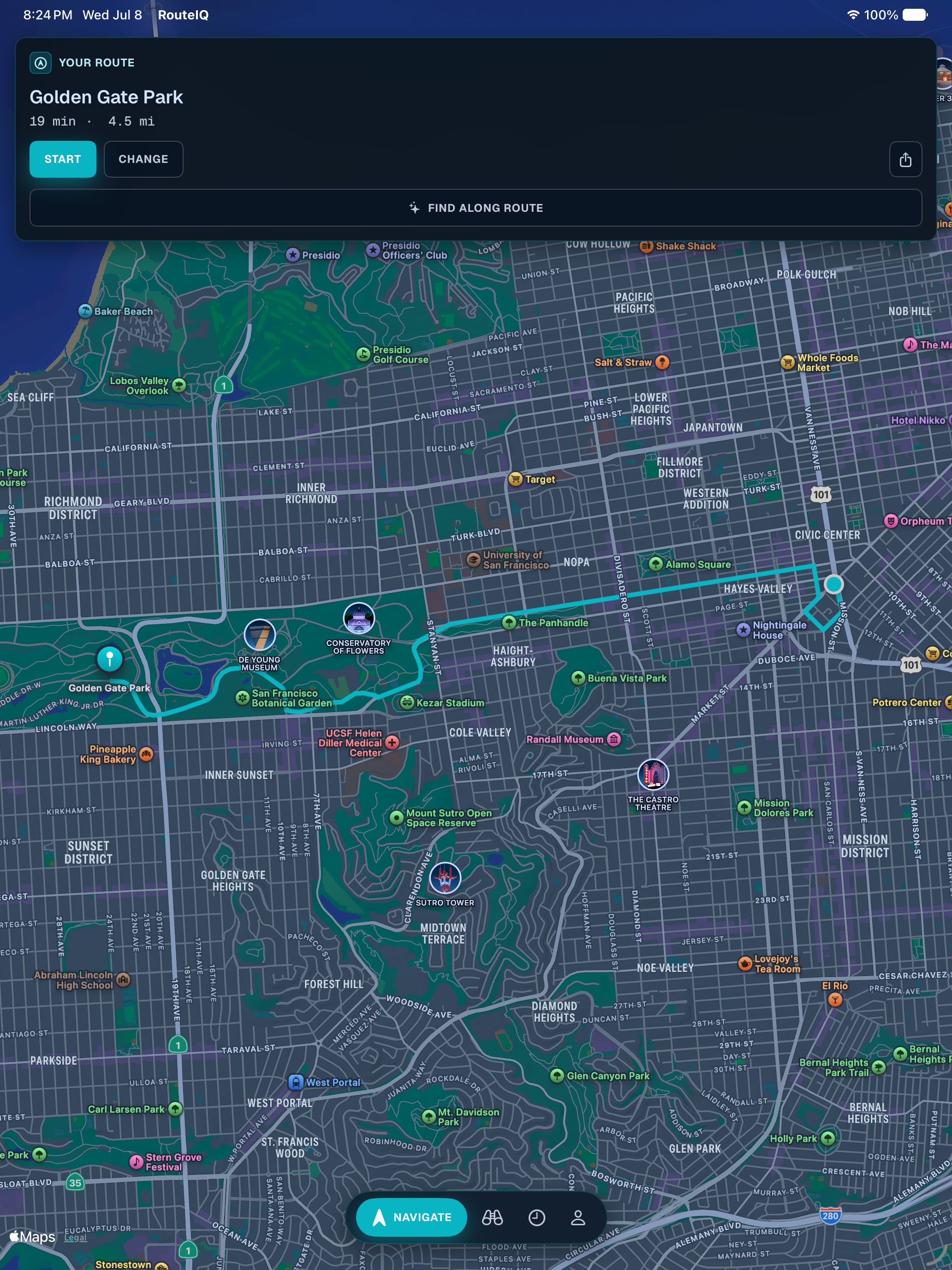Tap the "NOE VALLEY" neighborhood label

[x=665, y=968]
